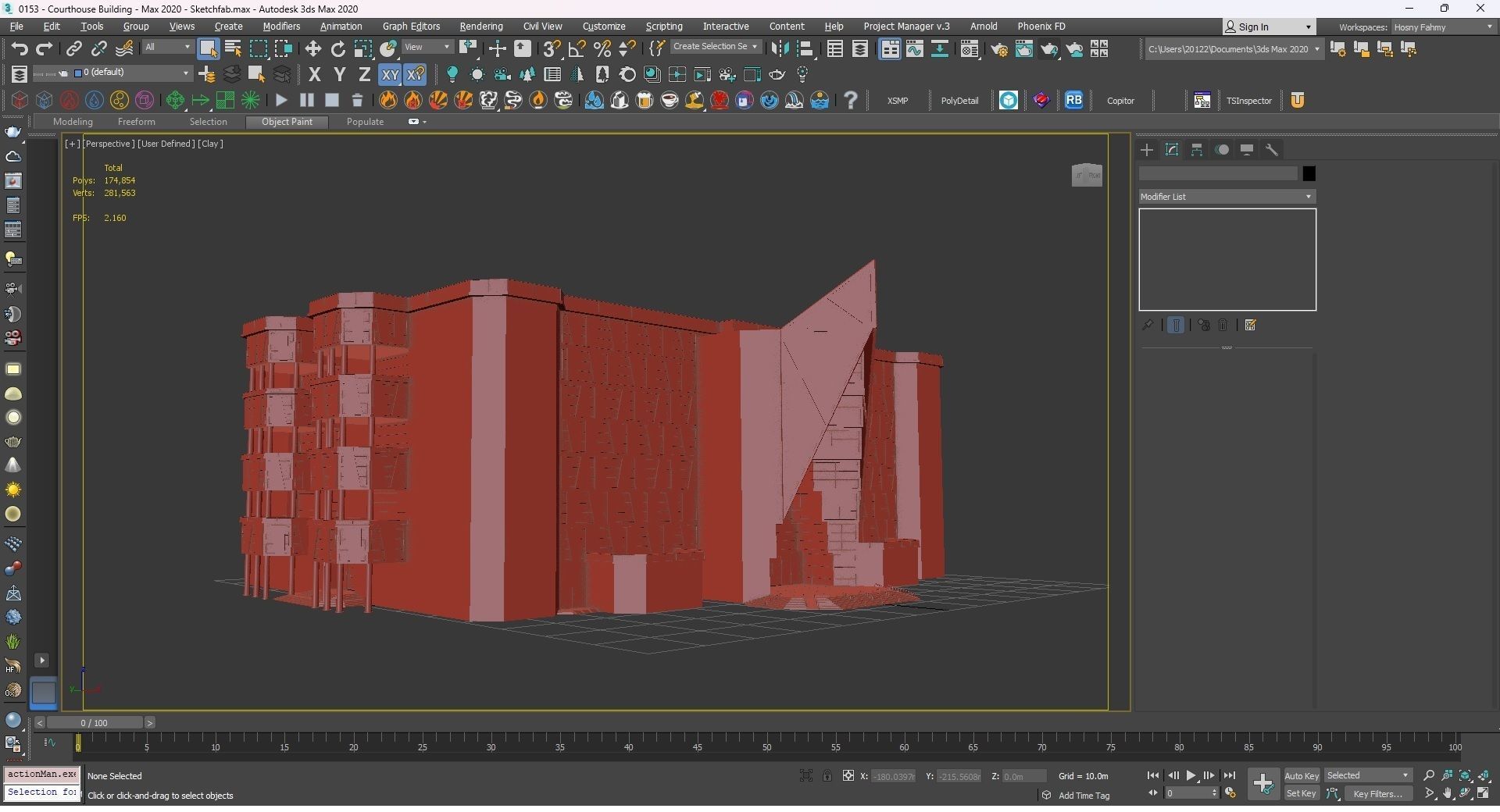Toggle 3D Snaps on
This screenshot has width=1500, height=812.
coord(552,48)
